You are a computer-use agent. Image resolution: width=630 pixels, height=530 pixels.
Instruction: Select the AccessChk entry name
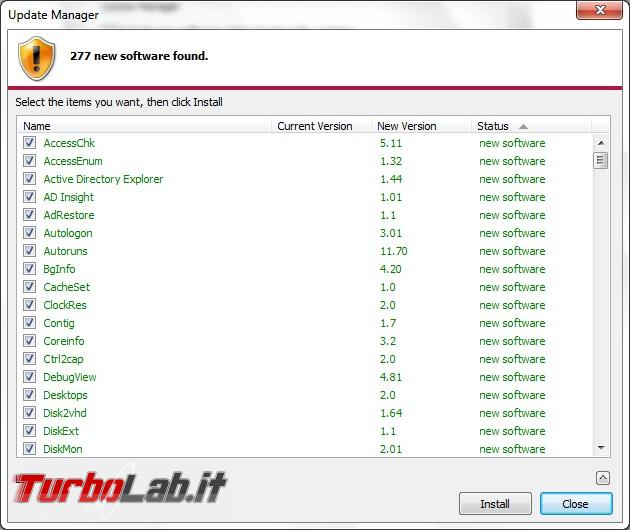click(69, 143)
